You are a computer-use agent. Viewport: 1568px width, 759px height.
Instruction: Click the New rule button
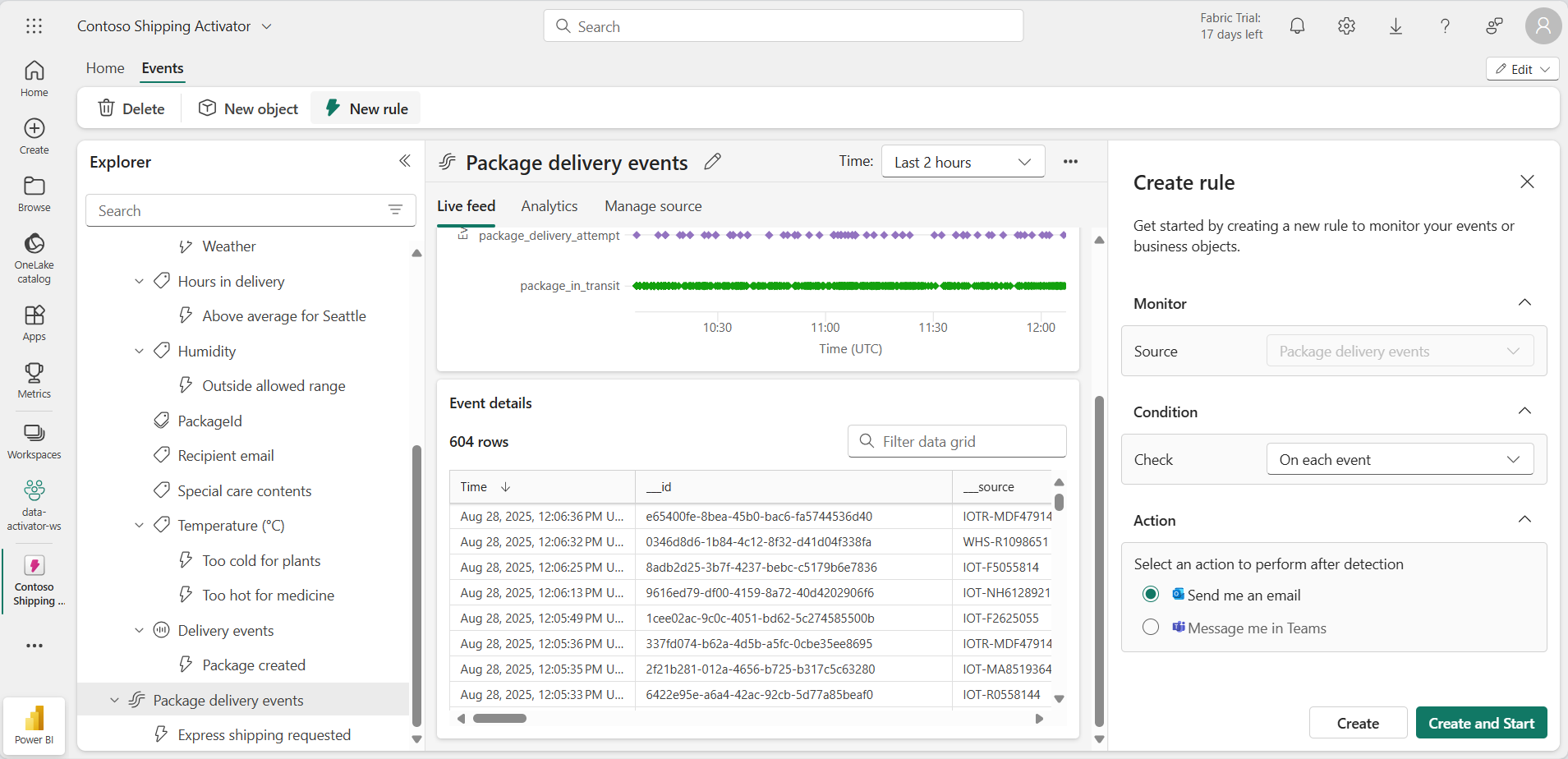click(x=366, y=108)
